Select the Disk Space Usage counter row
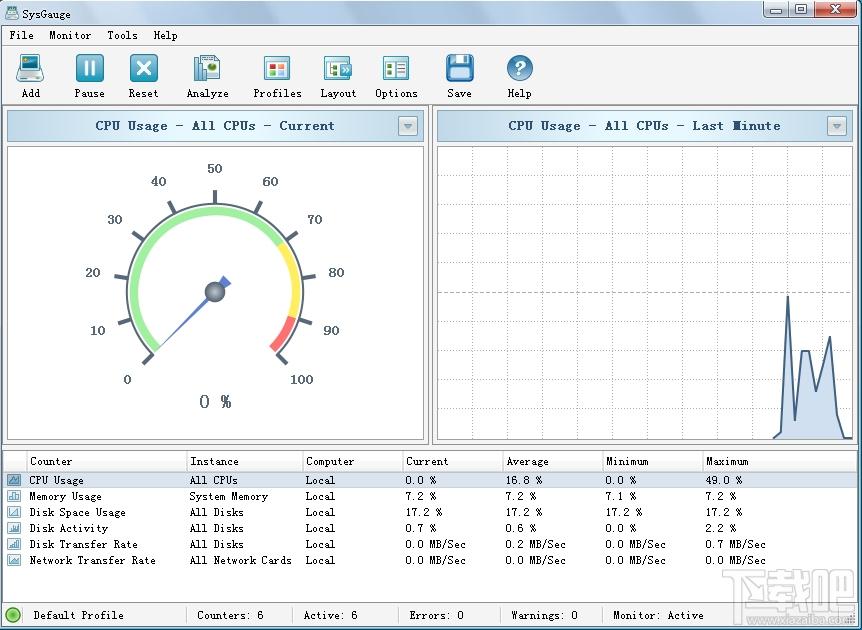The width and height of the screenshot is (862, 630). [x=431, y=512]
